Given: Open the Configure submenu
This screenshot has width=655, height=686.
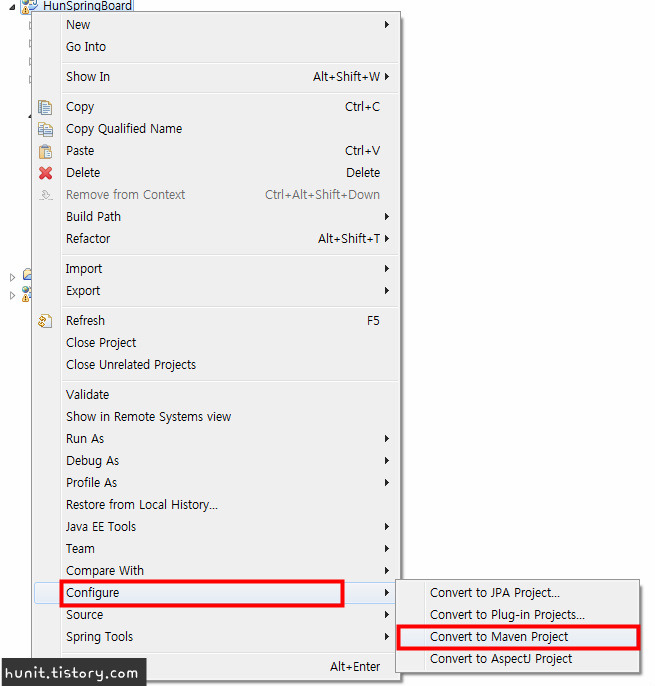Looking at the screenshot, I should (217, 593).
